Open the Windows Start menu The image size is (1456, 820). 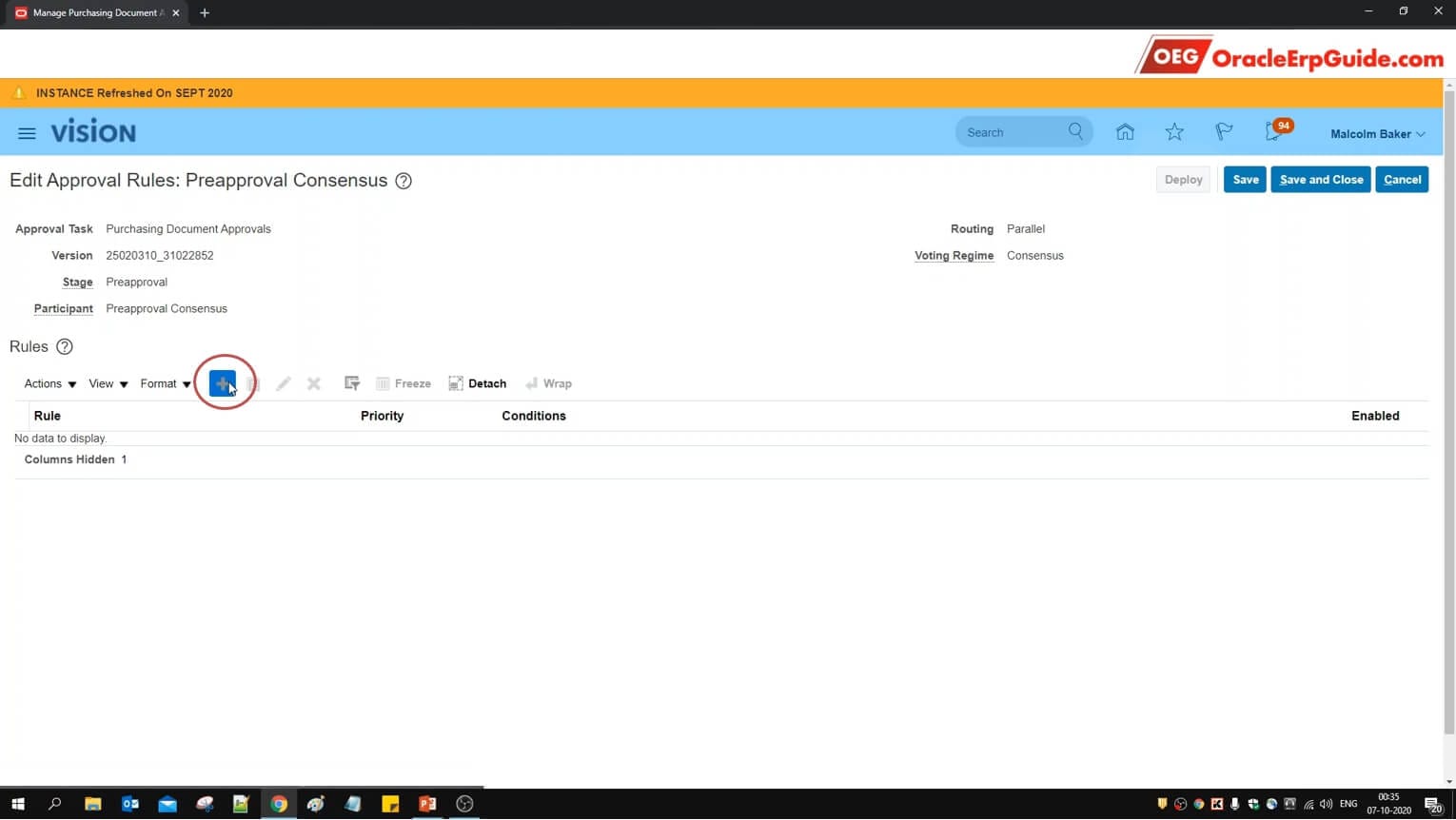coord(18,804)
